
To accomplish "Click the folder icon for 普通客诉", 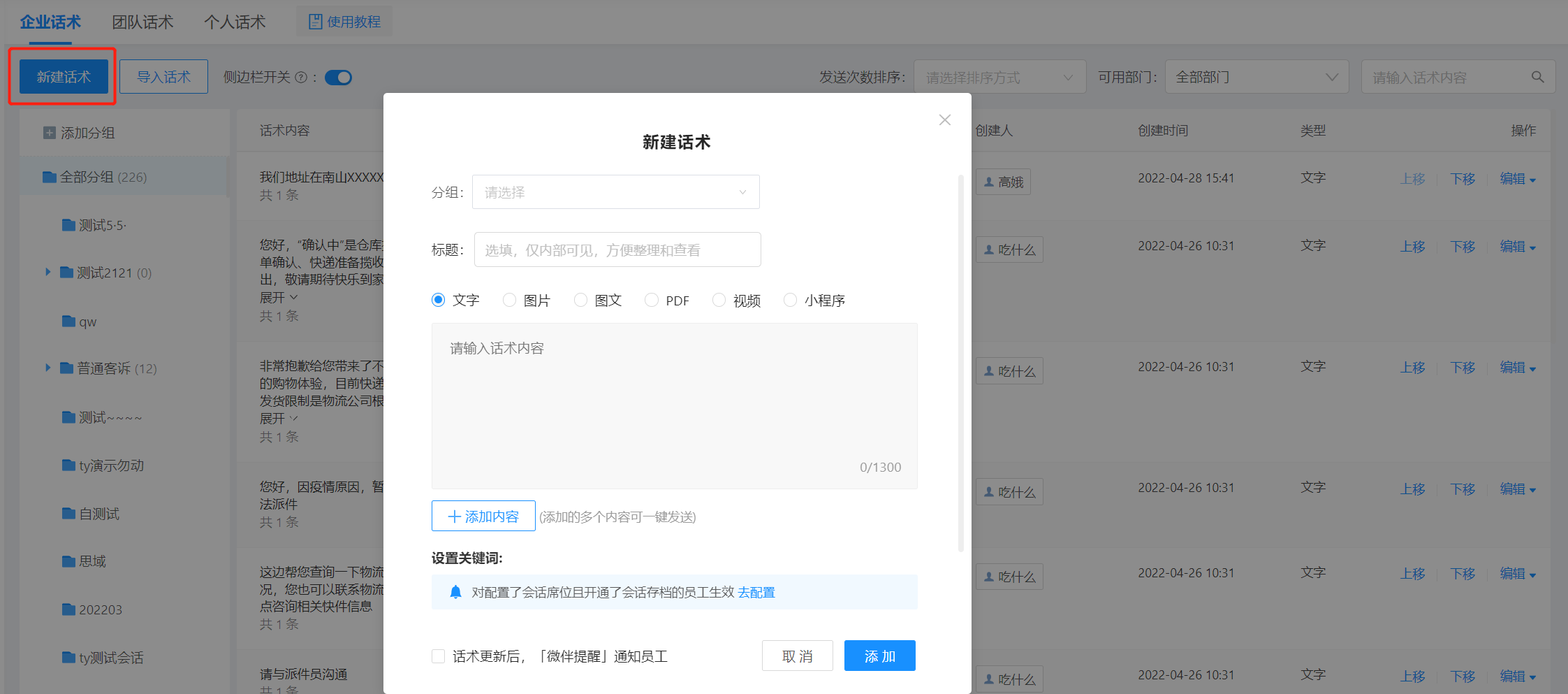I will pos(67,368).
